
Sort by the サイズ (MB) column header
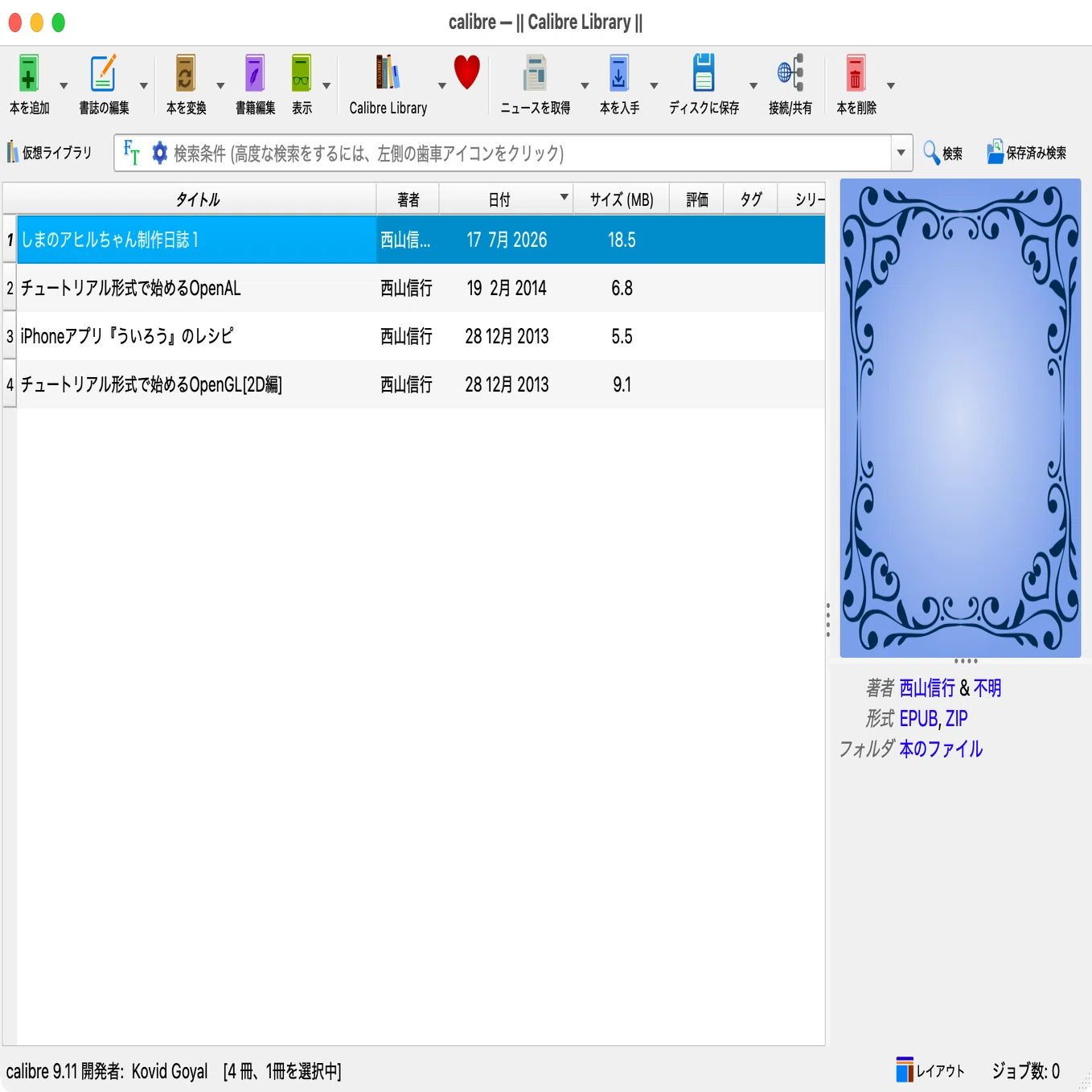click(621, 199)
